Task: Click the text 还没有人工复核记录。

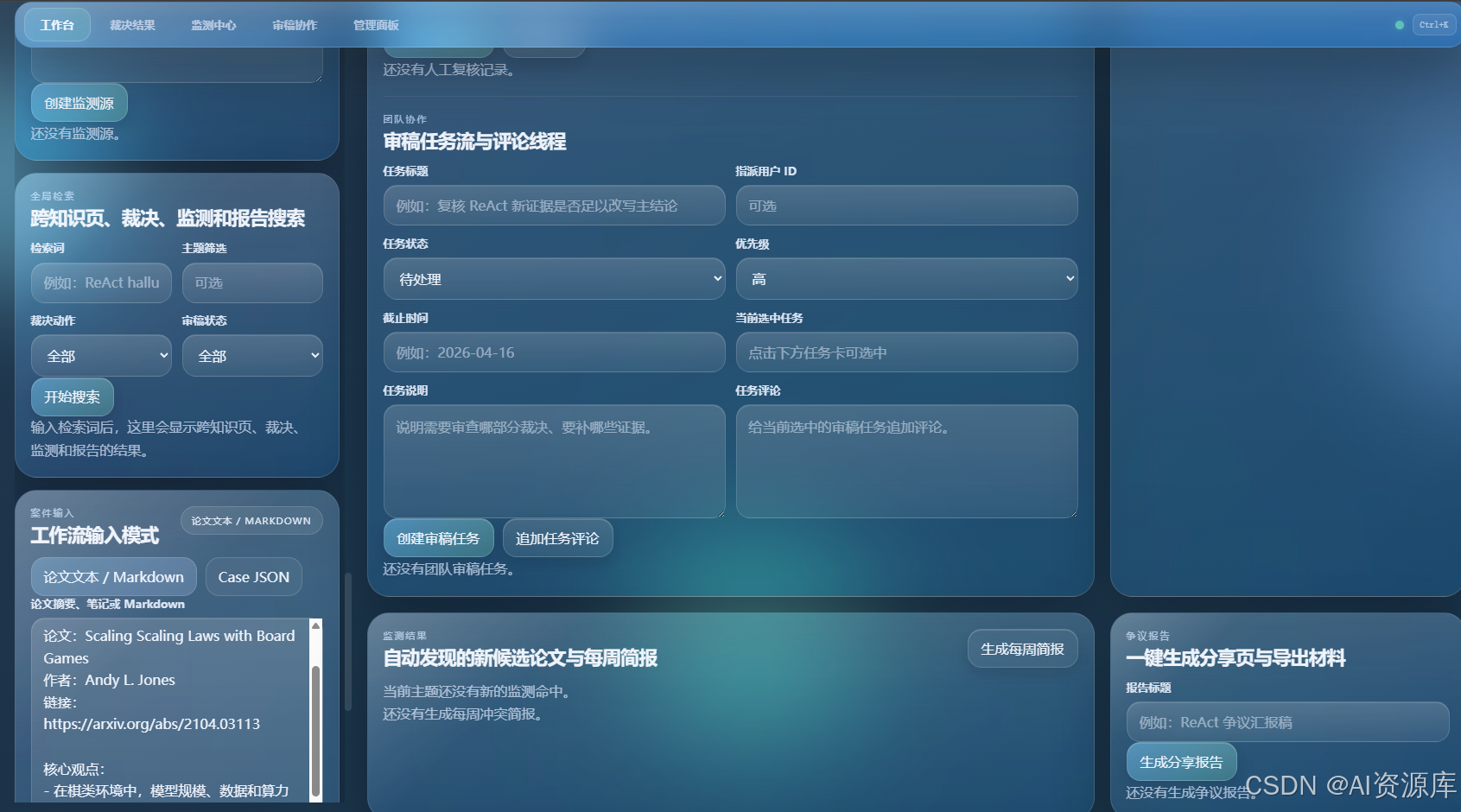Action: [450, 70]
